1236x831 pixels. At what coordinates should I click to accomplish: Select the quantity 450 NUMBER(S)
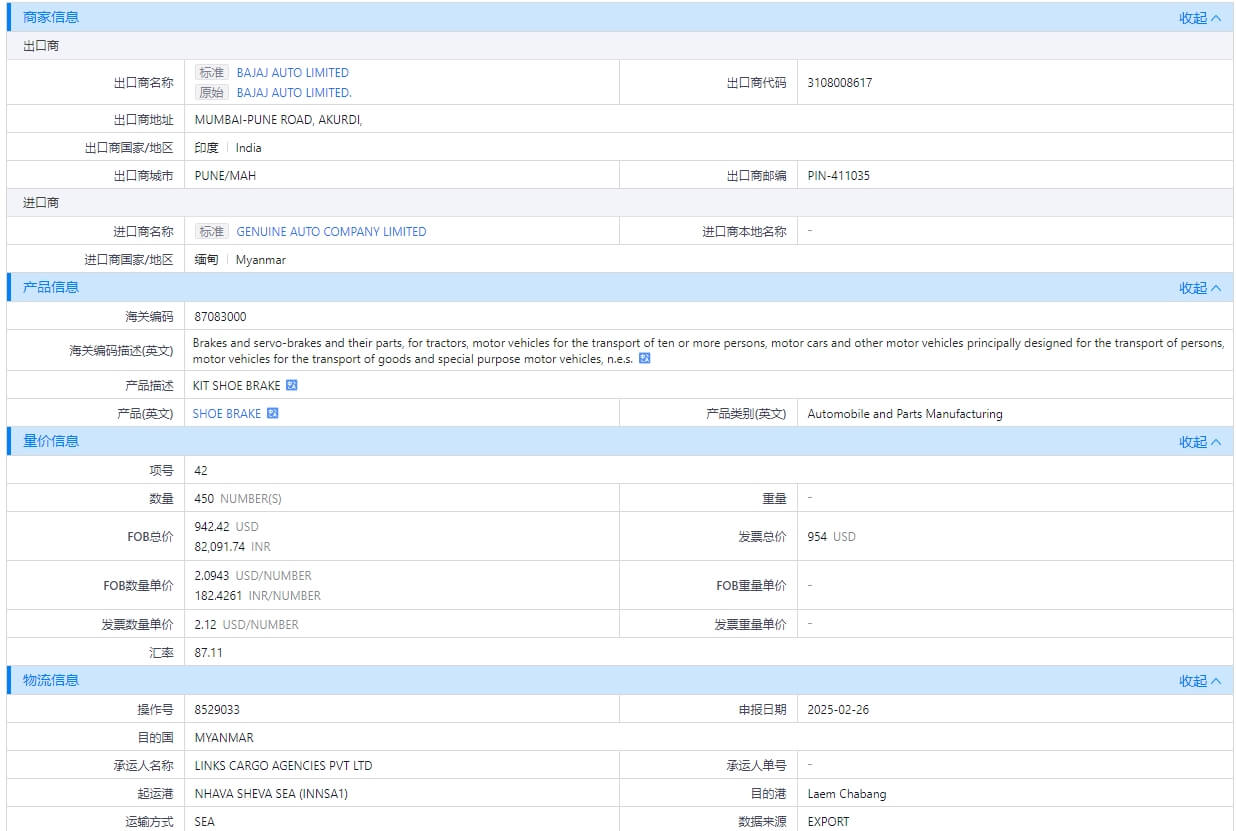tap(238, 499)
